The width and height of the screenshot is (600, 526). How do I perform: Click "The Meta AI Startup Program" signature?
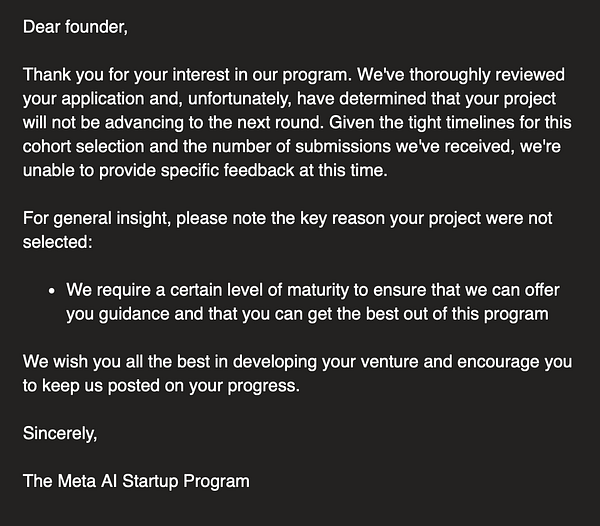[x=136, y=481]
